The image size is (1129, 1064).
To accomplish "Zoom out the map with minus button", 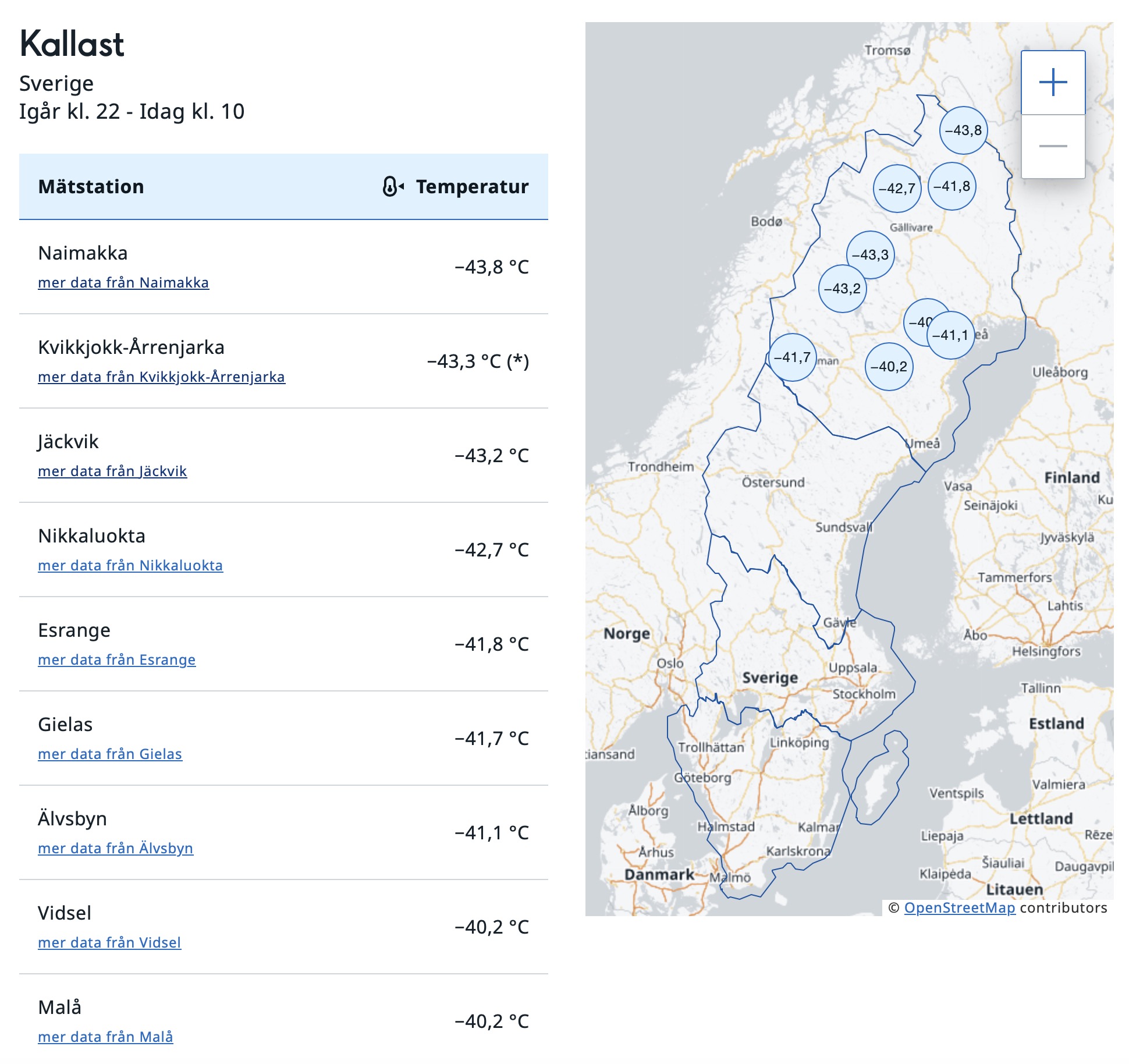I will point(1053,146).
